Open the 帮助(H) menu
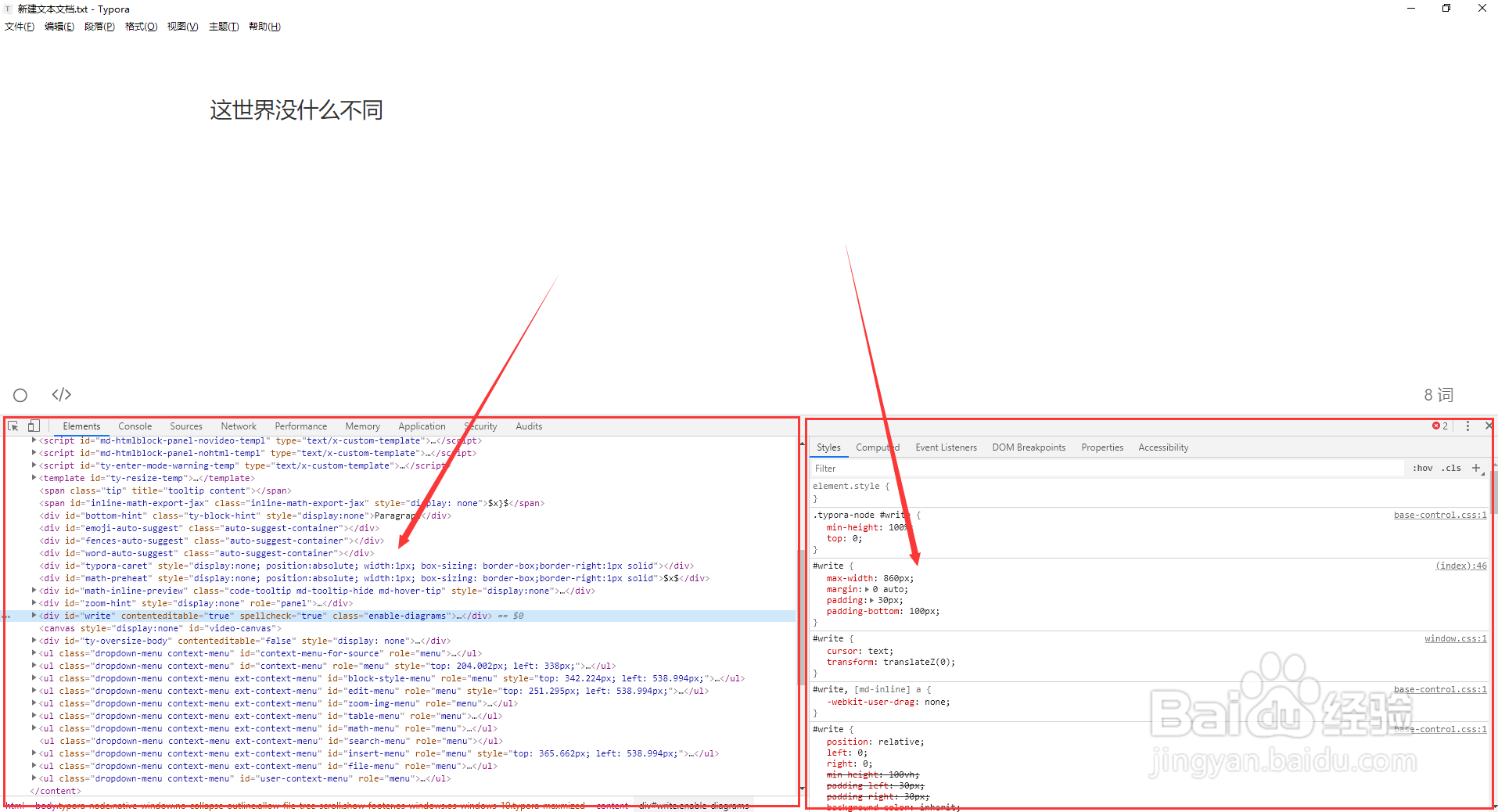1498x812 pixels. (x=264, y=27)
